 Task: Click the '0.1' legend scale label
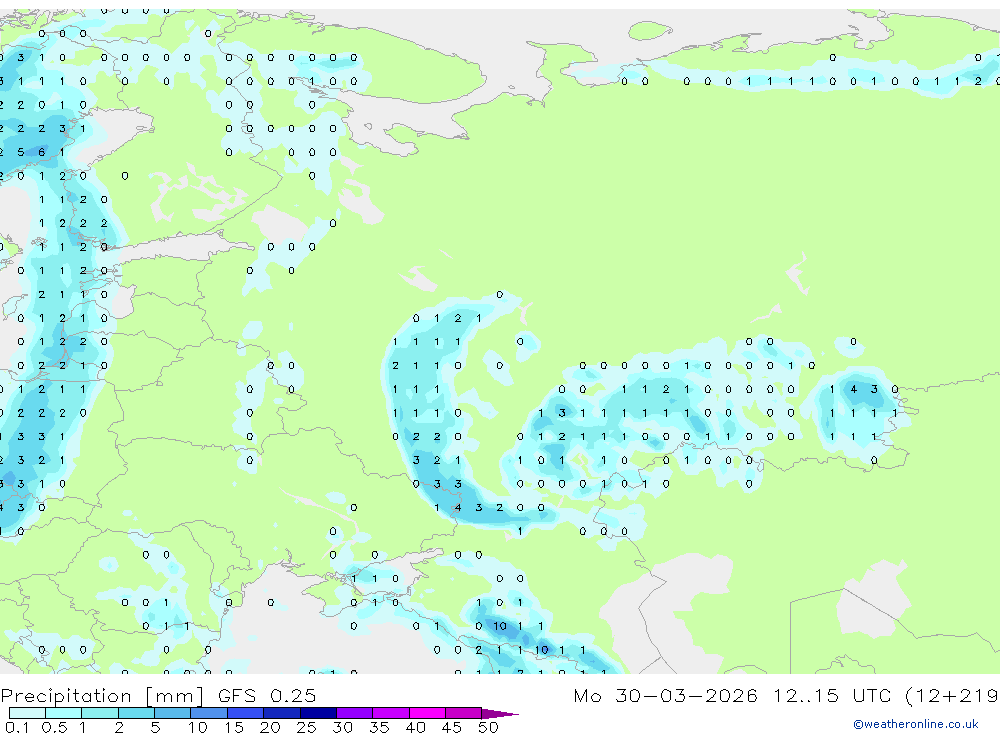17,727
